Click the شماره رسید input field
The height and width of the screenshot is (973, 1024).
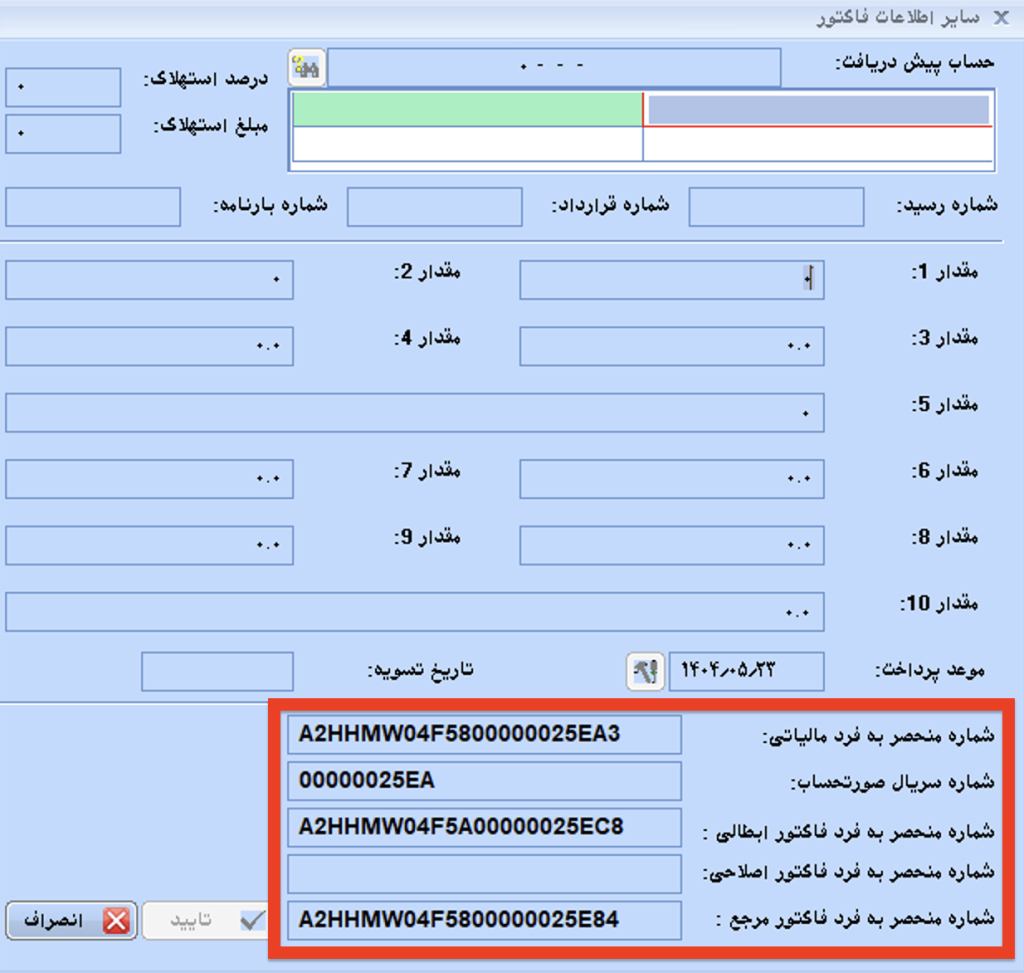pyautogui.click(x=776, y=207)
